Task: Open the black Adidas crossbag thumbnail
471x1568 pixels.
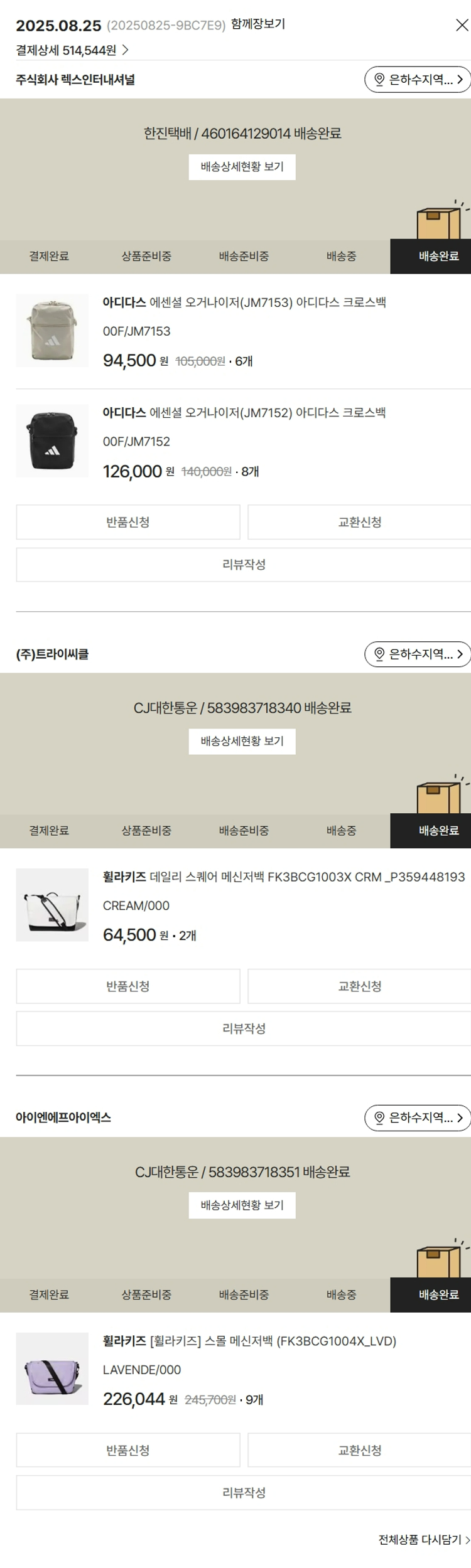Action: [52, 441]
